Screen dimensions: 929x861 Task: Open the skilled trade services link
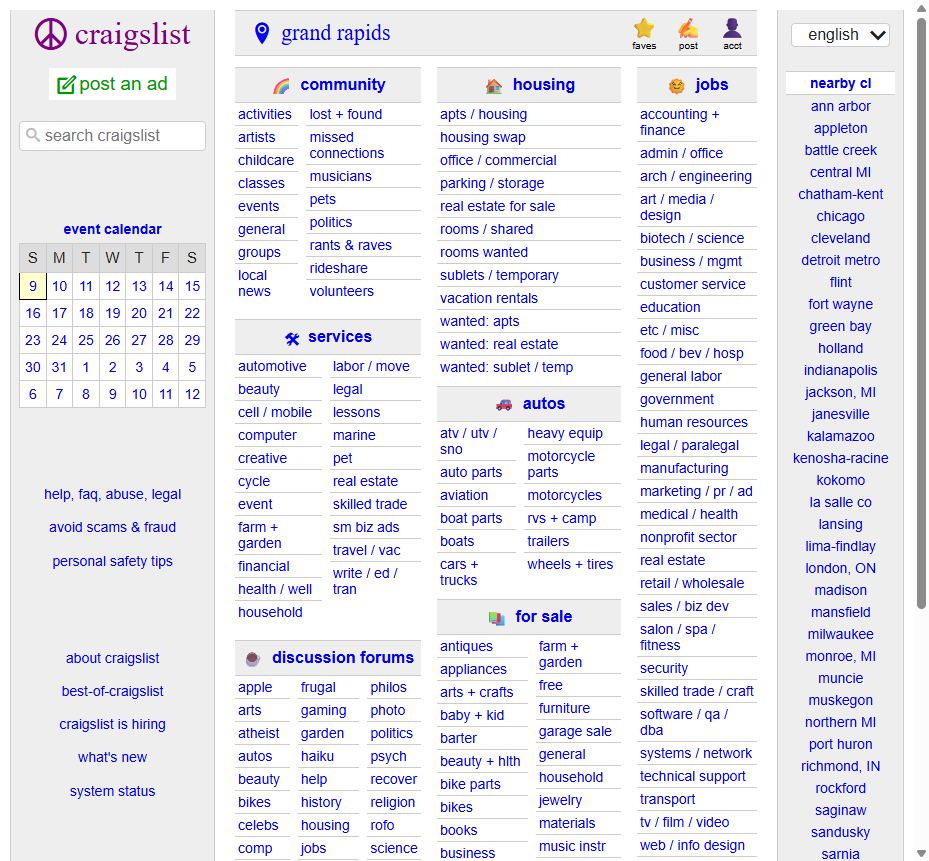click(x=370, y=504)
